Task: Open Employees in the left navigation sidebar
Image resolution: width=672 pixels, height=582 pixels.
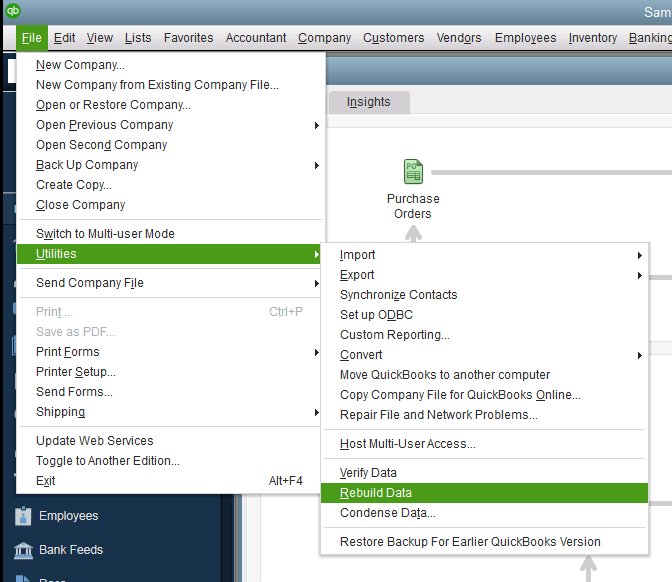Action: (69, 516)
